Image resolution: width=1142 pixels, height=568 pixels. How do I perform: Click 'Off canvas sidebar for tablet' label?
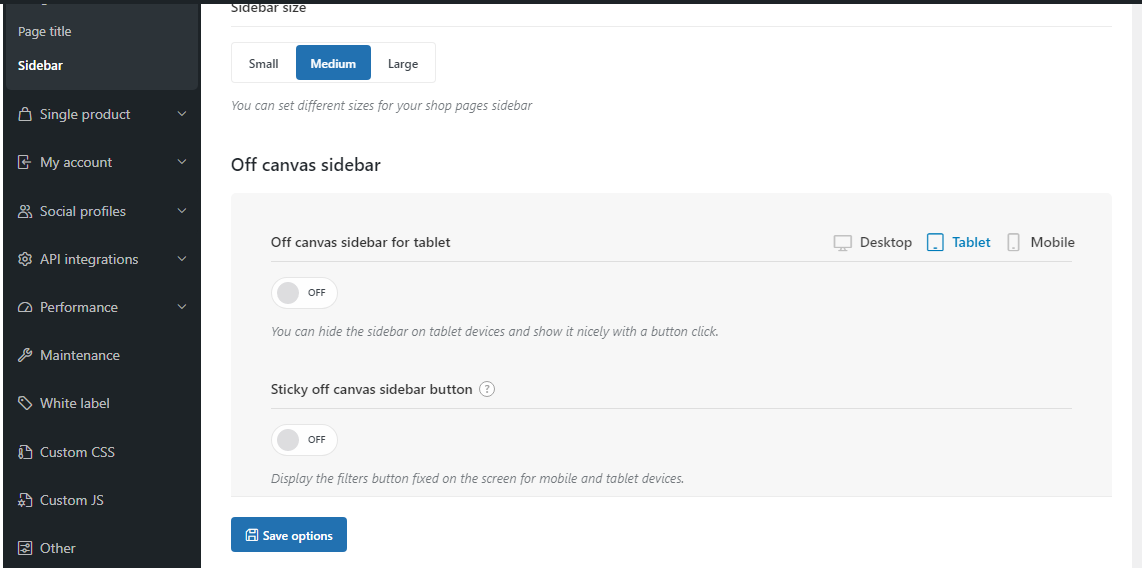coord(361,242)
